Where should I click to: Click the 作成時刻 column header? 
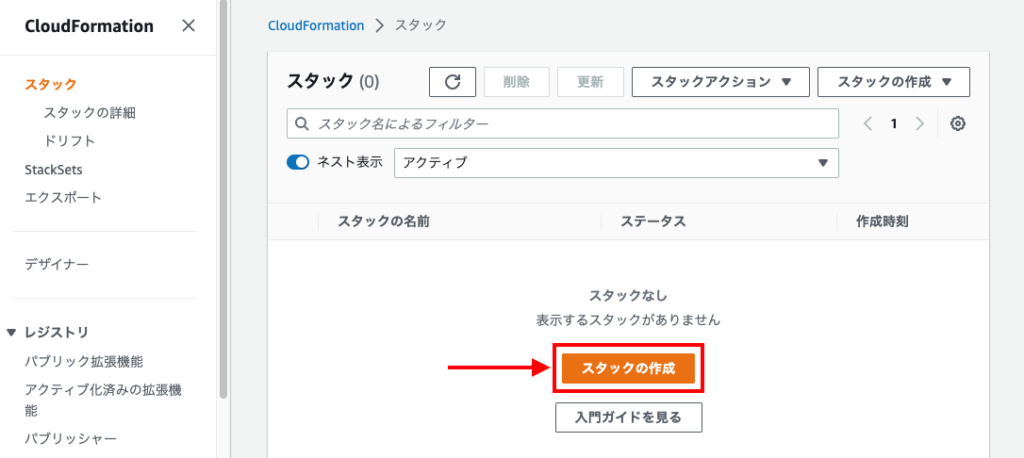point(882,221)
